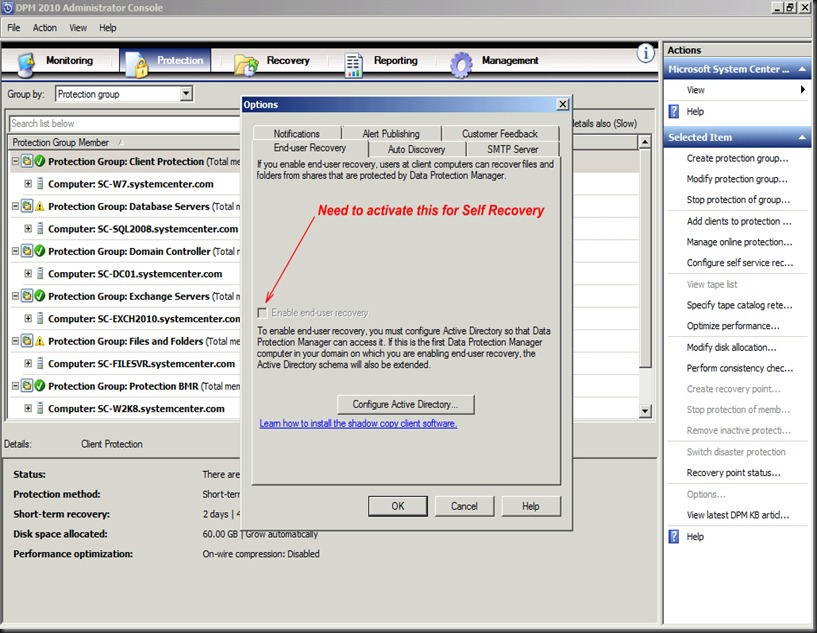The width and height of the screenshot is (817, 633).
Task: Click Recovery point status action
Action: tap(734, 473)
